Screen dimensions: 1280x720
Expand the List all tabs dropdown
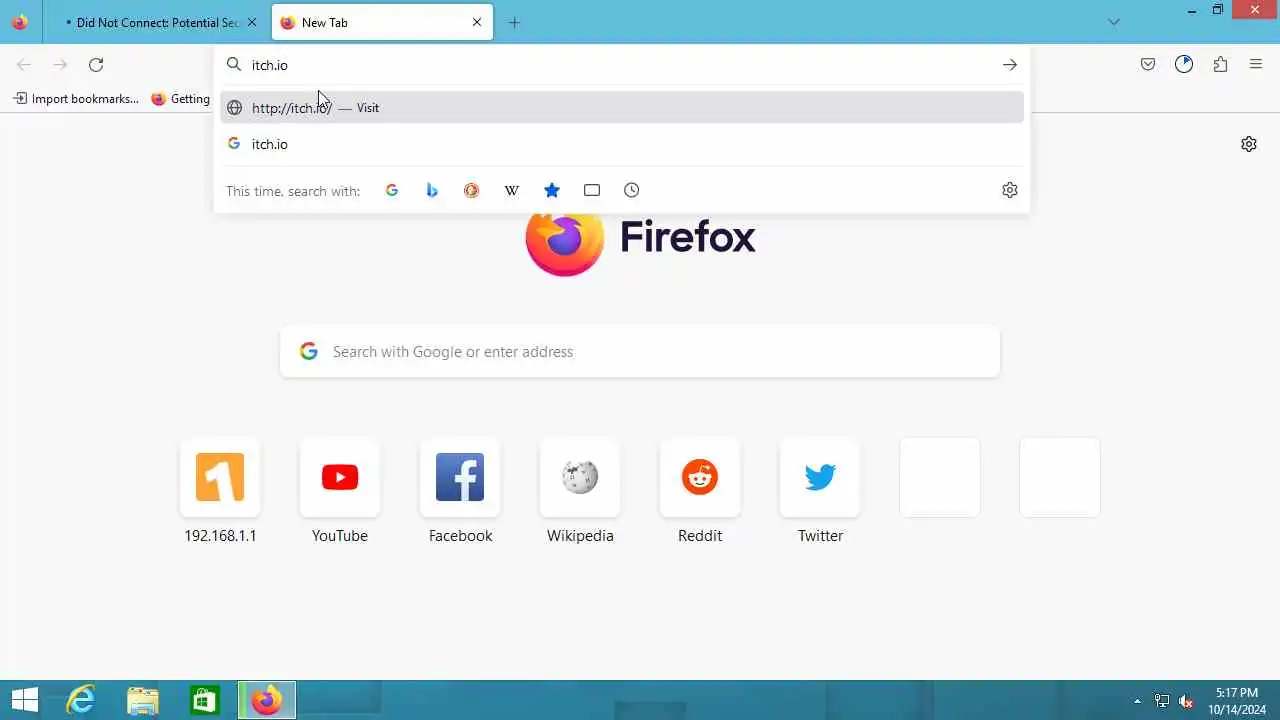(1114, 22)
